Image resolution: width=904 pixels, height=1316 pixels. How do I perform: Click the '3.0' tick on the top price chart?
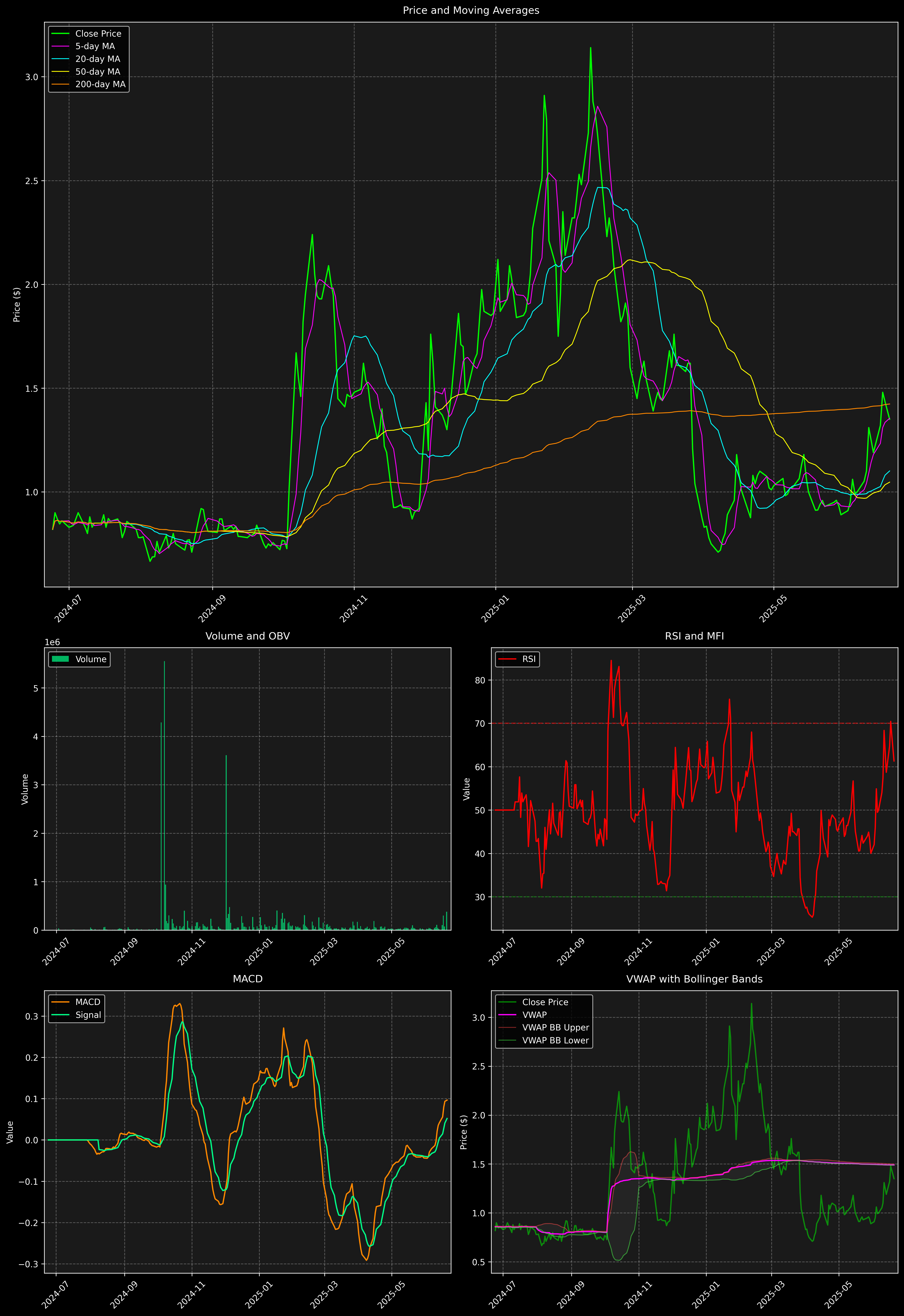(x=32, y=77)
